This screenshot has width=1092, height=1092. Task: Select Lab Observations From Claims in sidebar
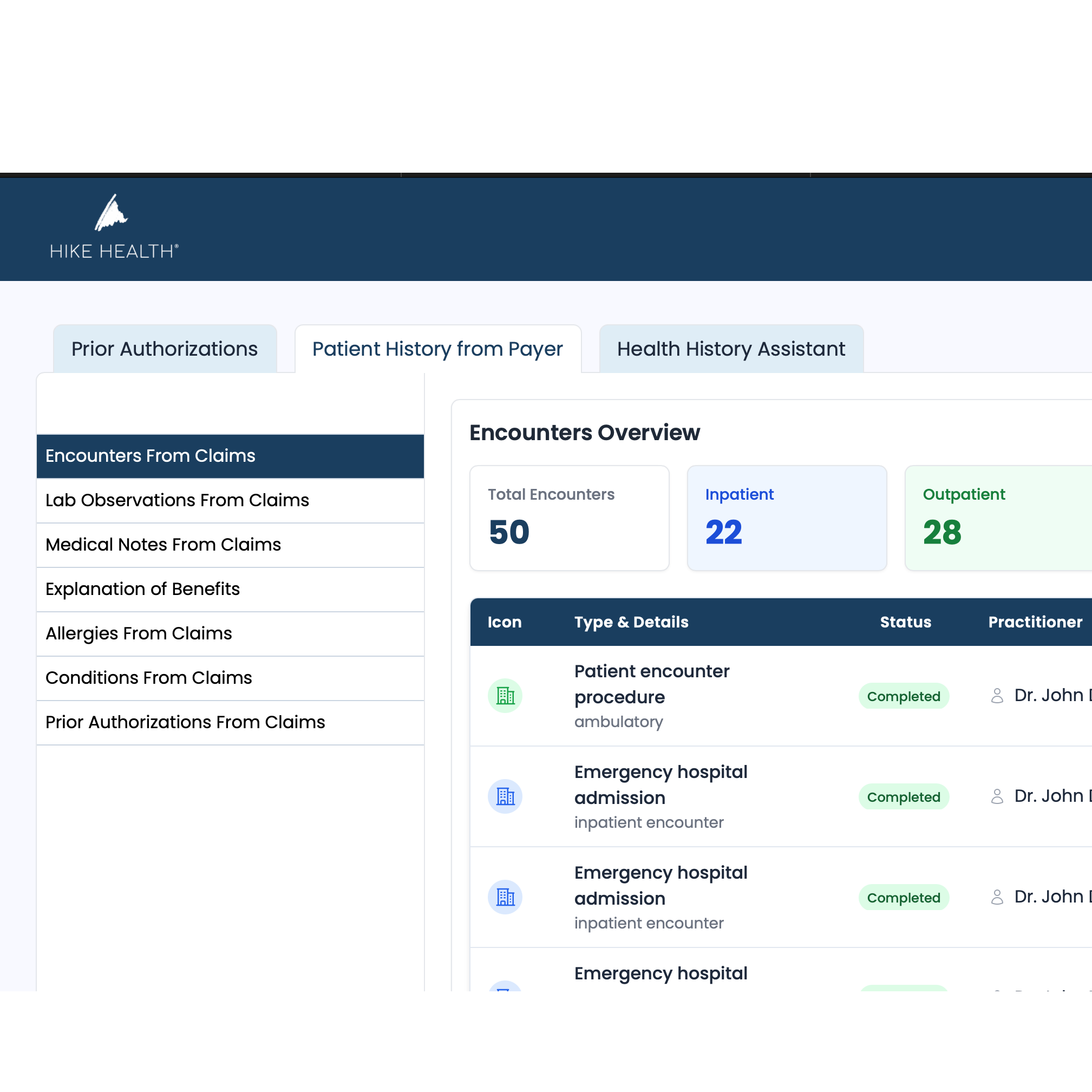(177, 500)
